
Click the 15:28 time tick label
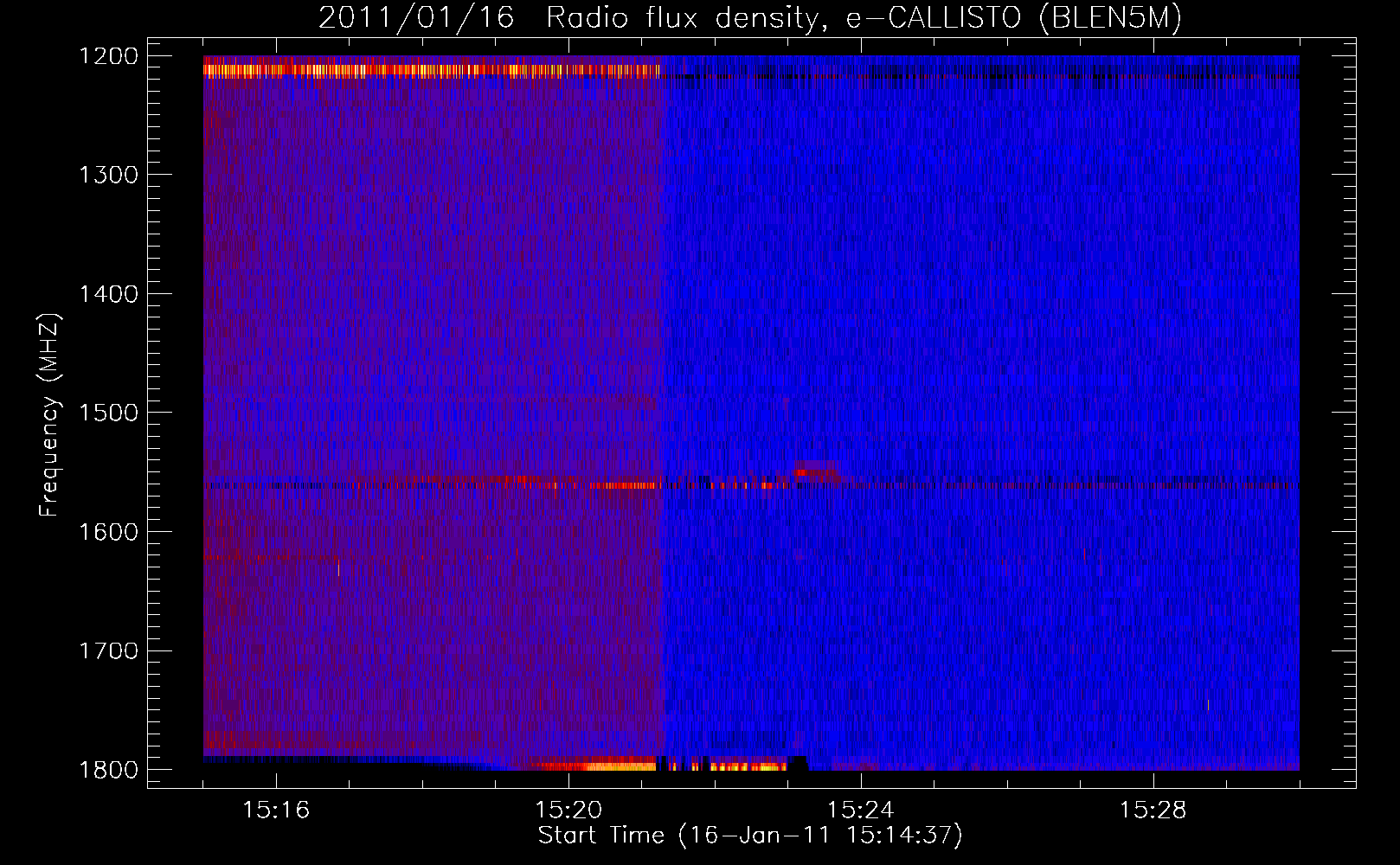pos(1153,811)
